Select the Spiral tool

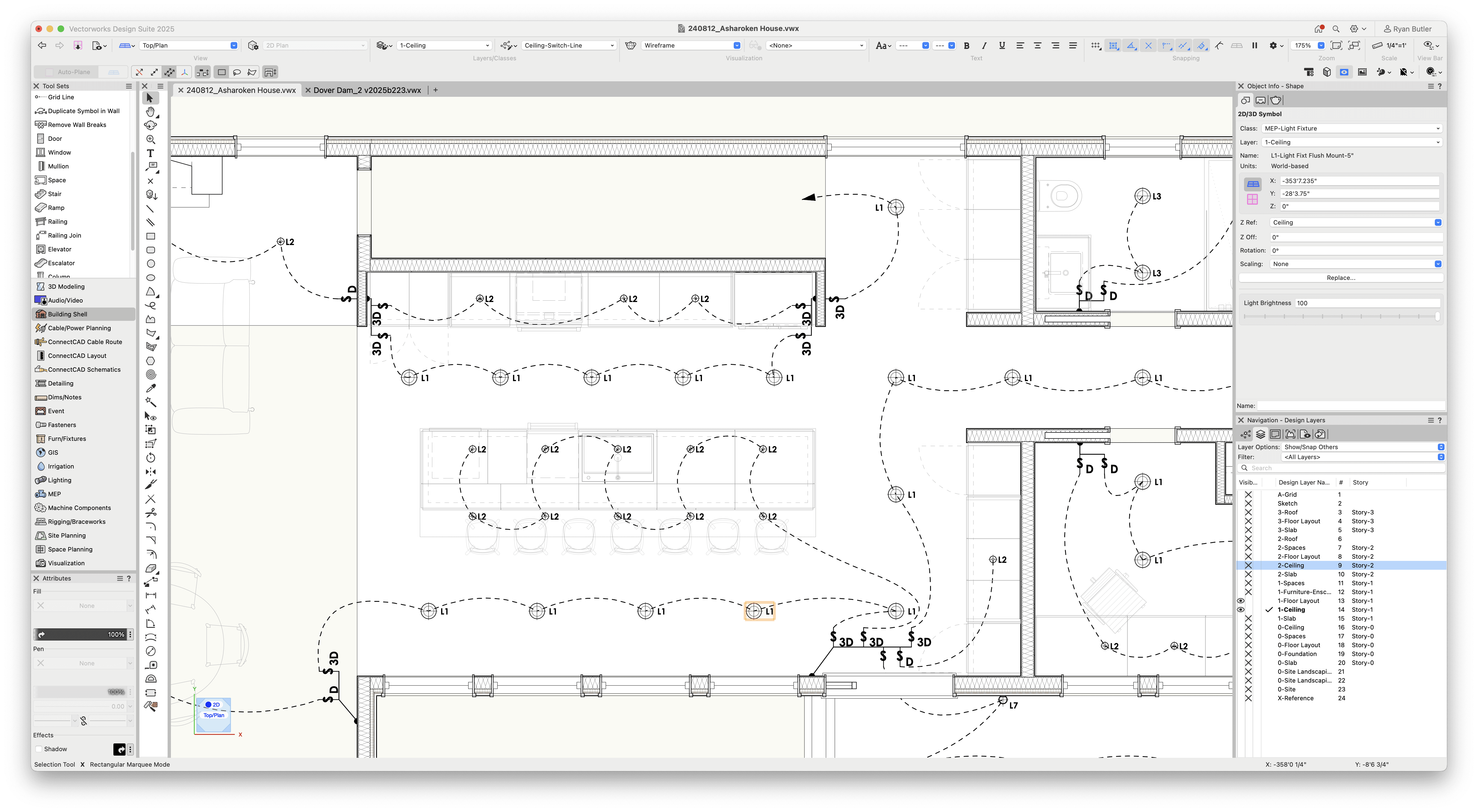[x=150, y=374]
